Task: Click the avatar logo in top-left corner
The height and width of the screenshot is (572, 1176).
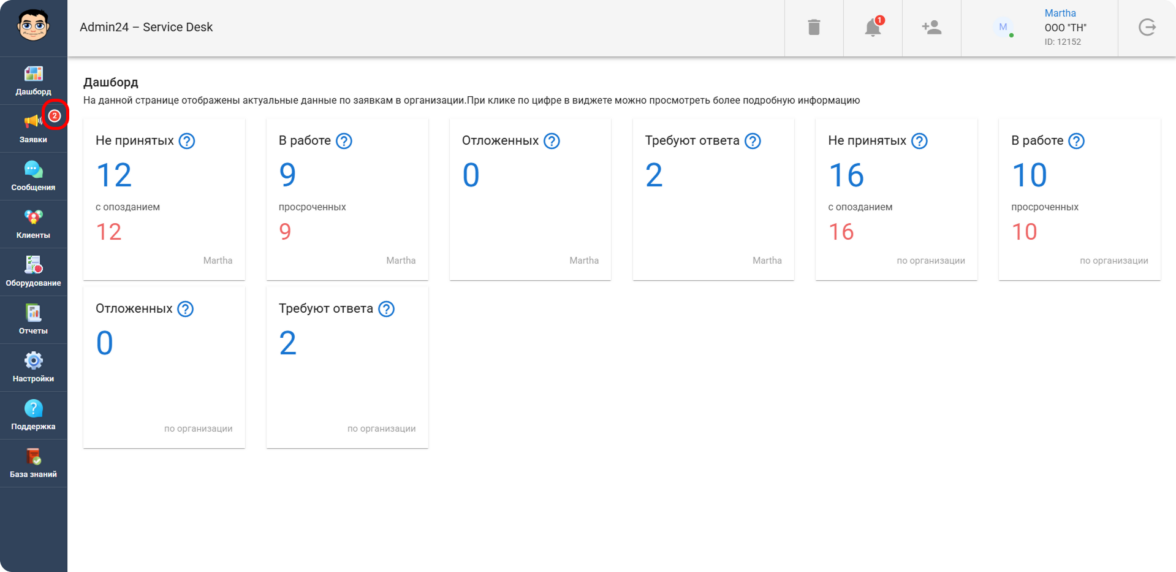Action: (x=33, y=27)
